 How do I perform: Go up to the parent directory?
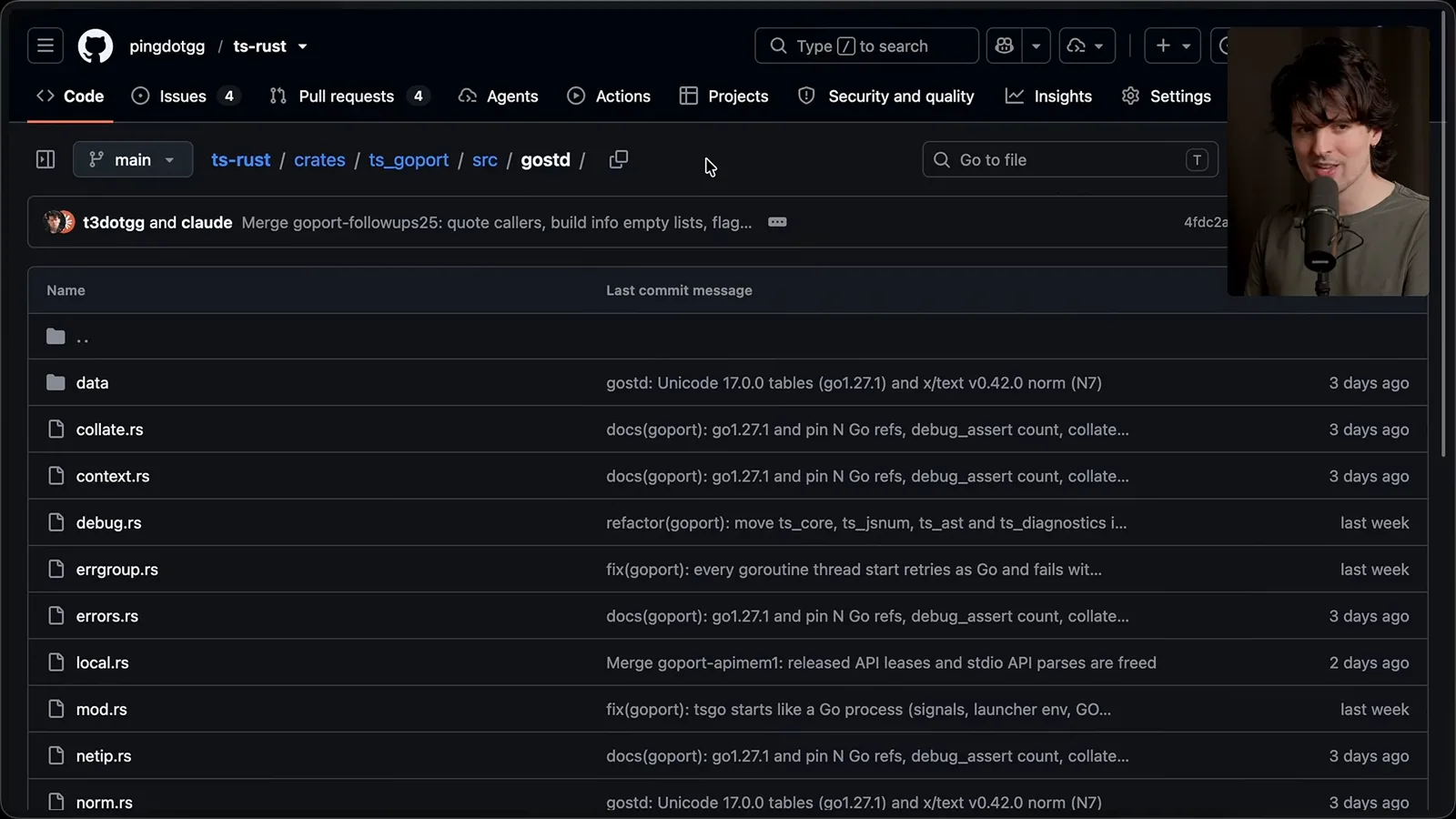point(82,337)
